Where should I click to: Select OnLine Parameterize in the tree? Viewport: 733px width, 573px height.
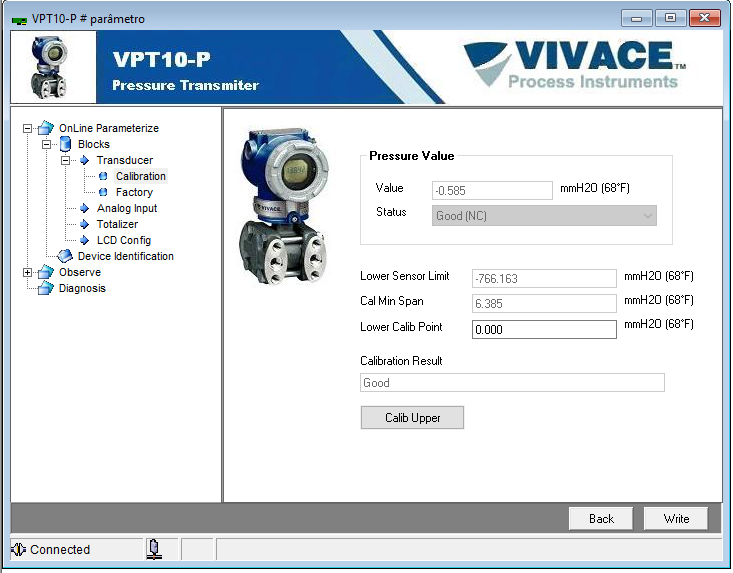(x=108, y=128)
